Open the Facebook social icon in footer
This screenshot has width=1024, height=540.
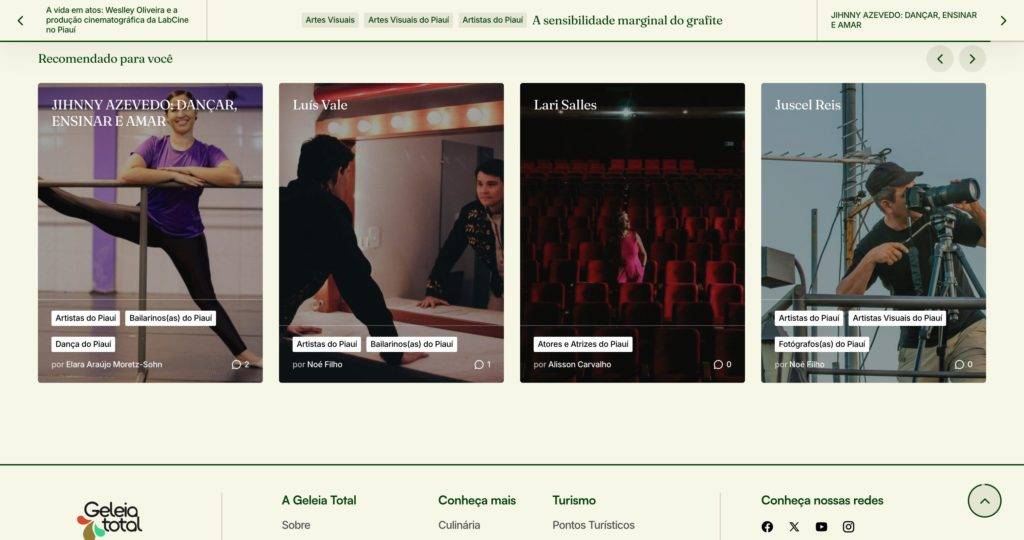pos(767,527)
